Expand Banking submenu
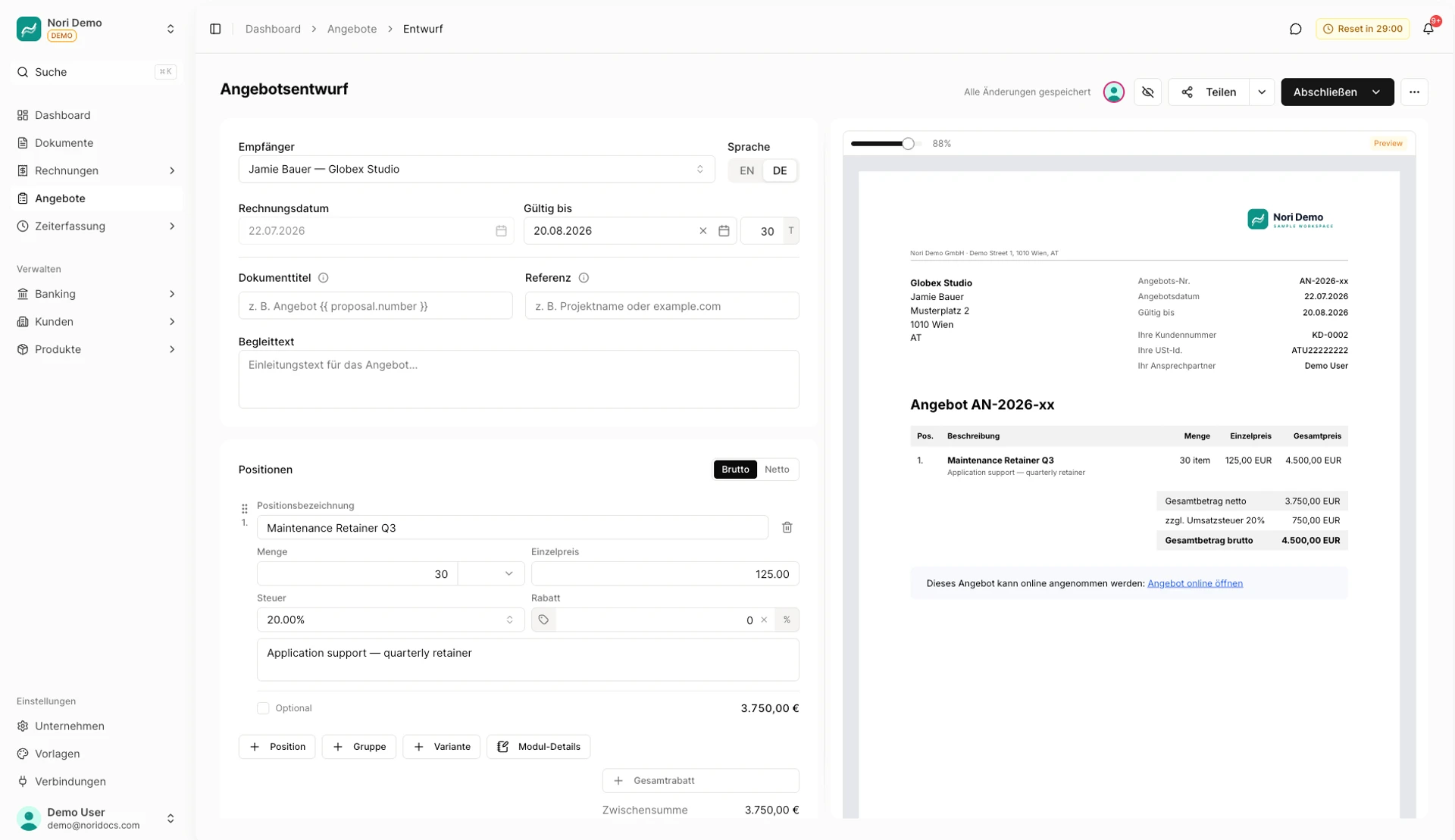 (172, 294)
